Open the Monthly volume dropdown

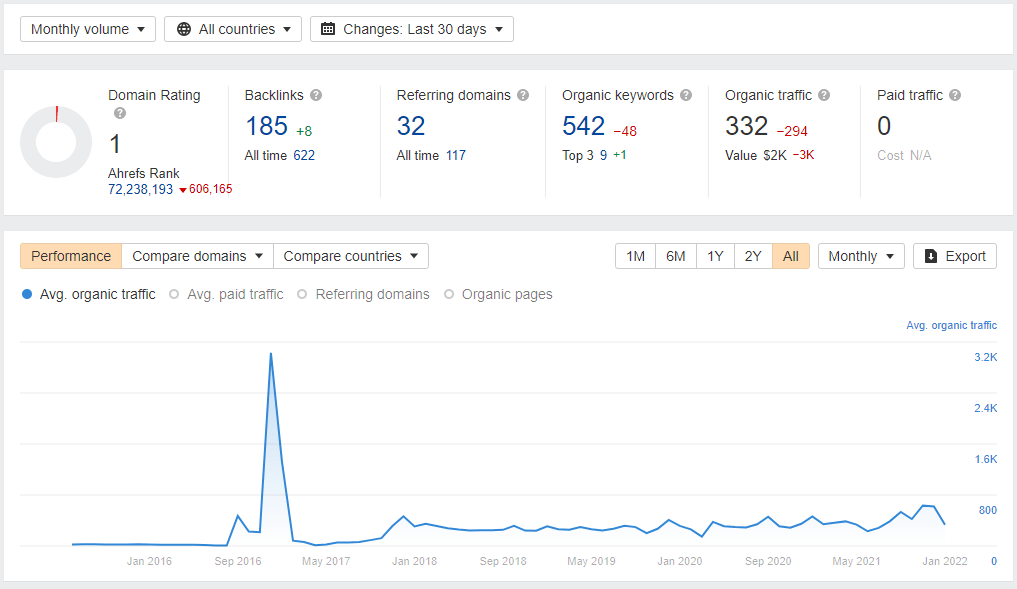coord(87,28)
